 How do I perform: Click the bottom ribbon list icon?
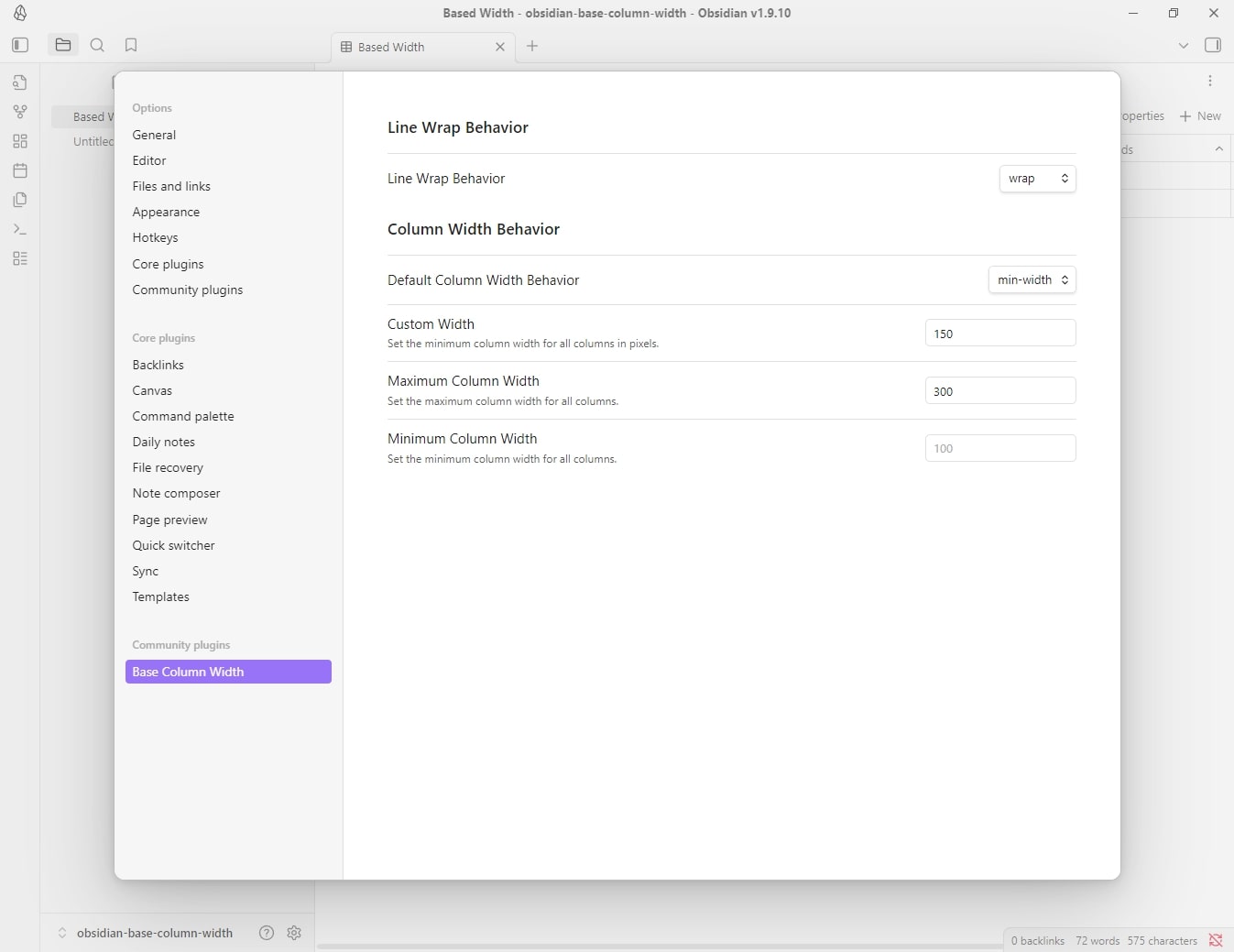[20, 258]
